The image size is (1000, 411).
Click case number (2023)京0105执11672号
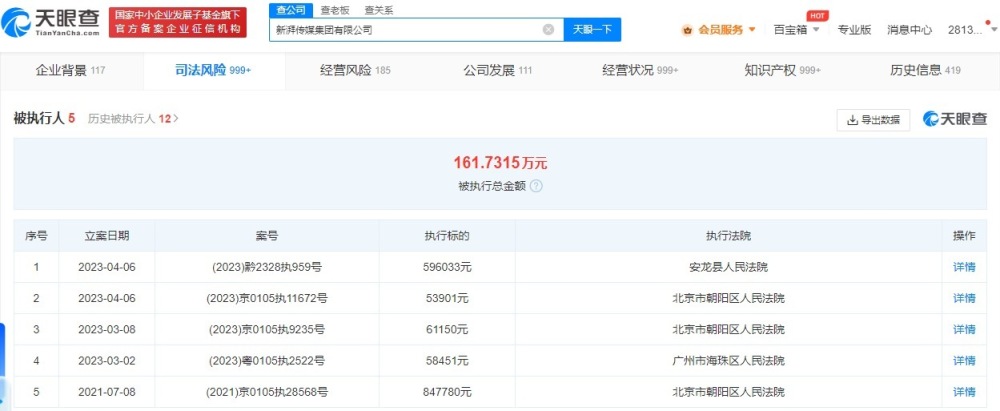pos(267,298)
